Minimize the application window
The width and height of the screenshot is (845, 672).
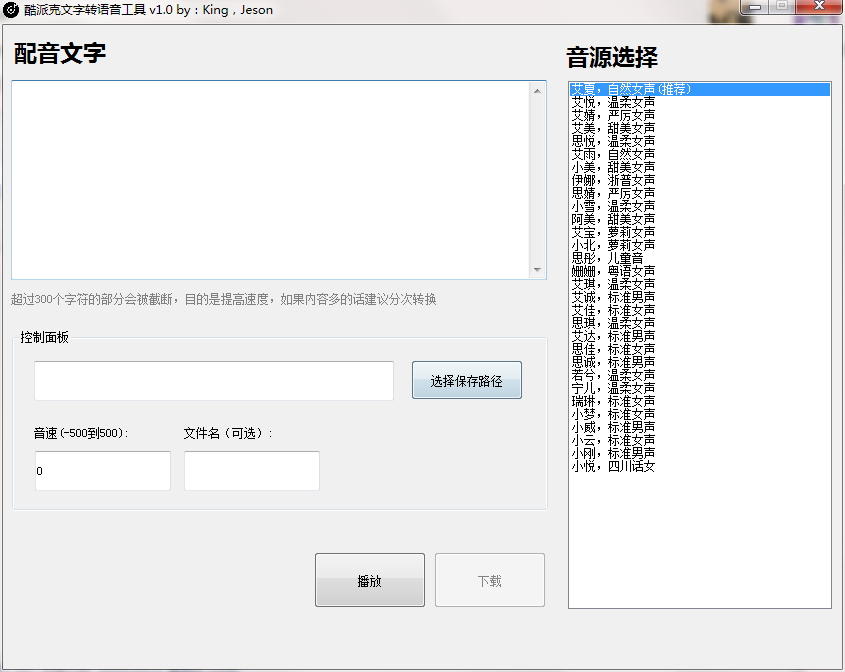[753, 7]
